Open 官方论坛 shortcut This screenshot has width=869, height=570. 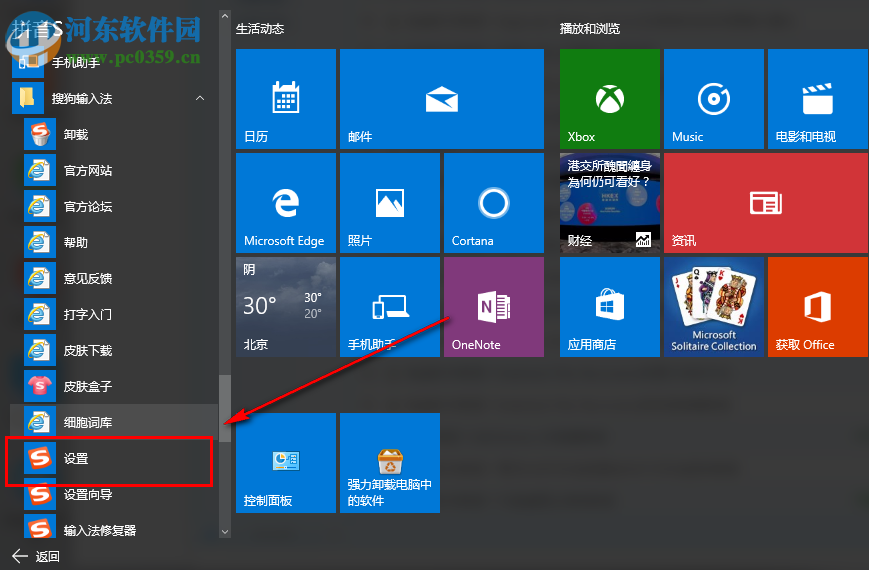[114, 206]
